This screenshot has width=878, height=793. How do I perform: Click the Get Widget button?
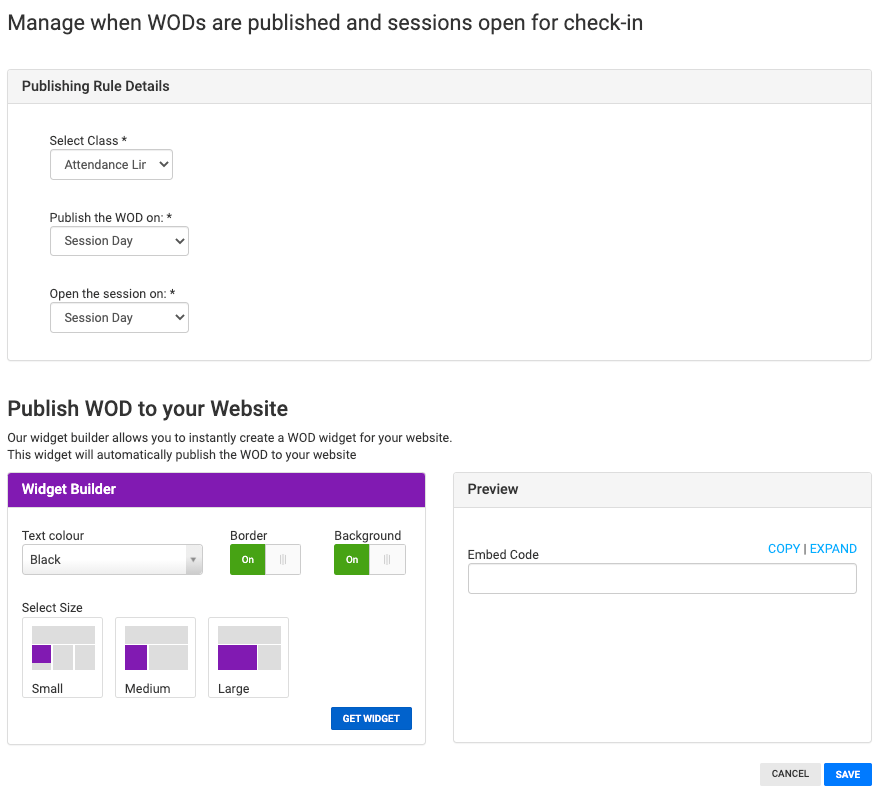371,718
